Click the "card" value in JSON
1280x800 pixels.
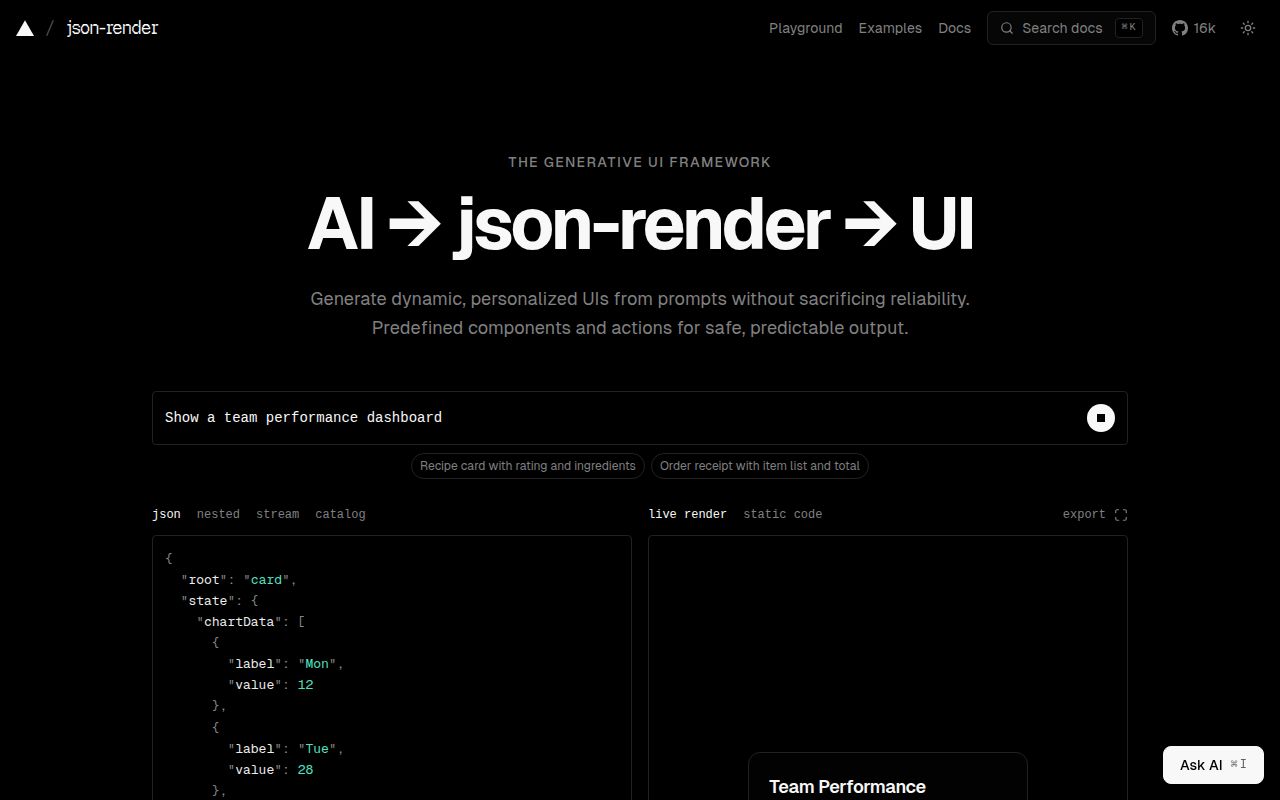tap(266, 580)
